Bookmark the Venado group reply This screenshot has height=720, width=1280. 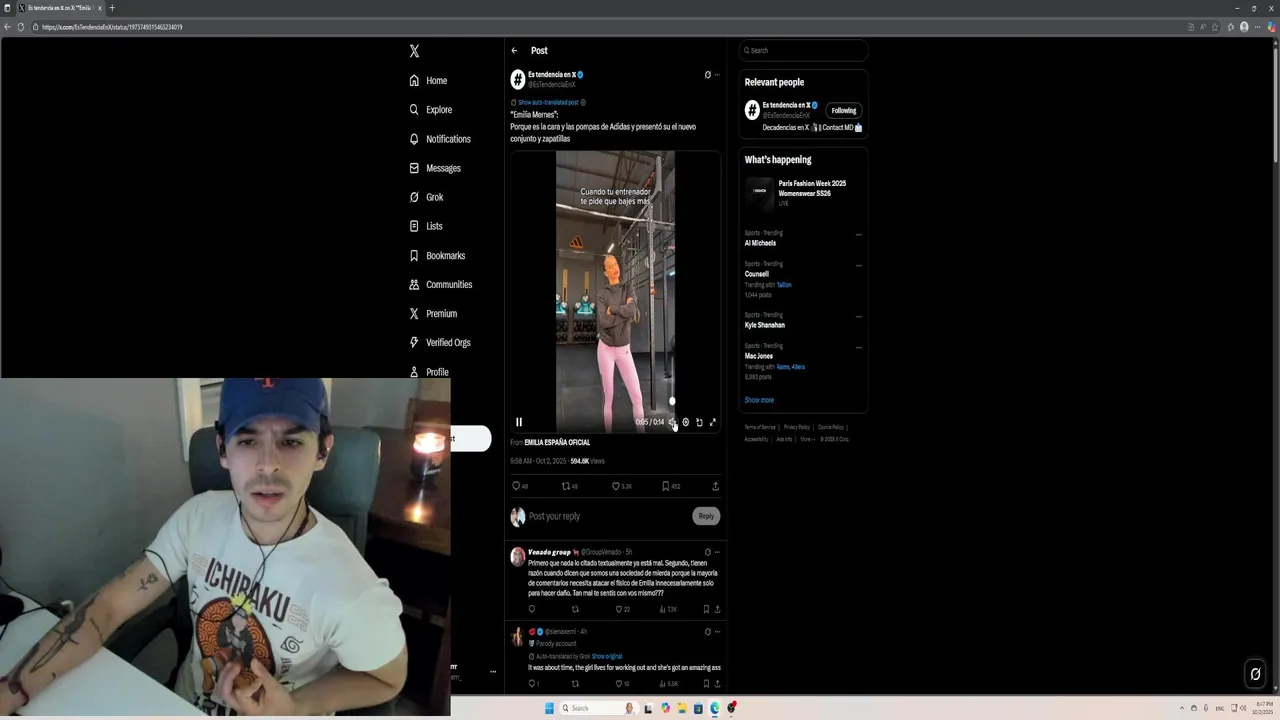click(x=706, y=609)
